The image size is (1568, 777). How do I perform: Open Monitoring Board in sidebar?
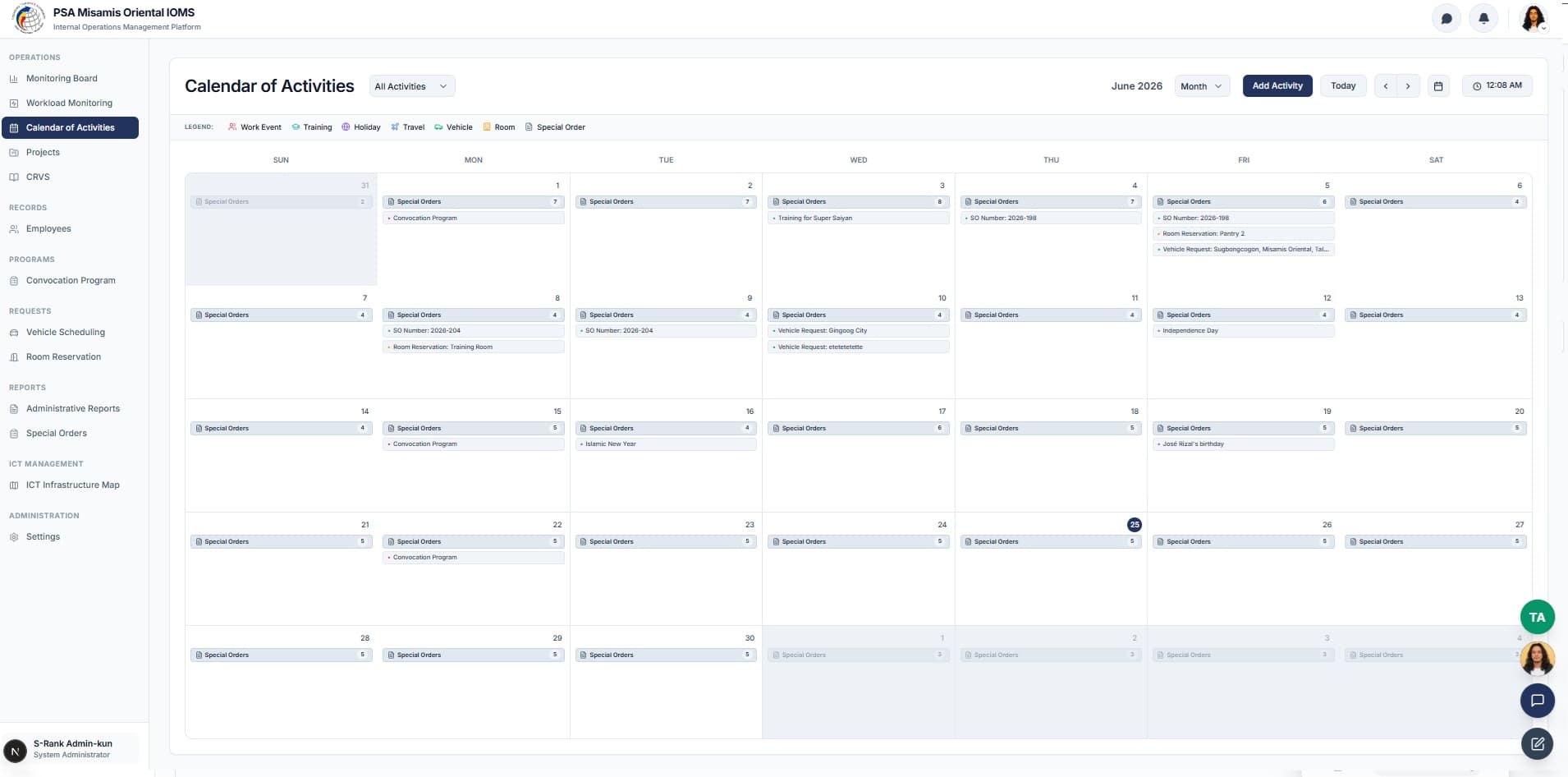(x=70, y=79)
